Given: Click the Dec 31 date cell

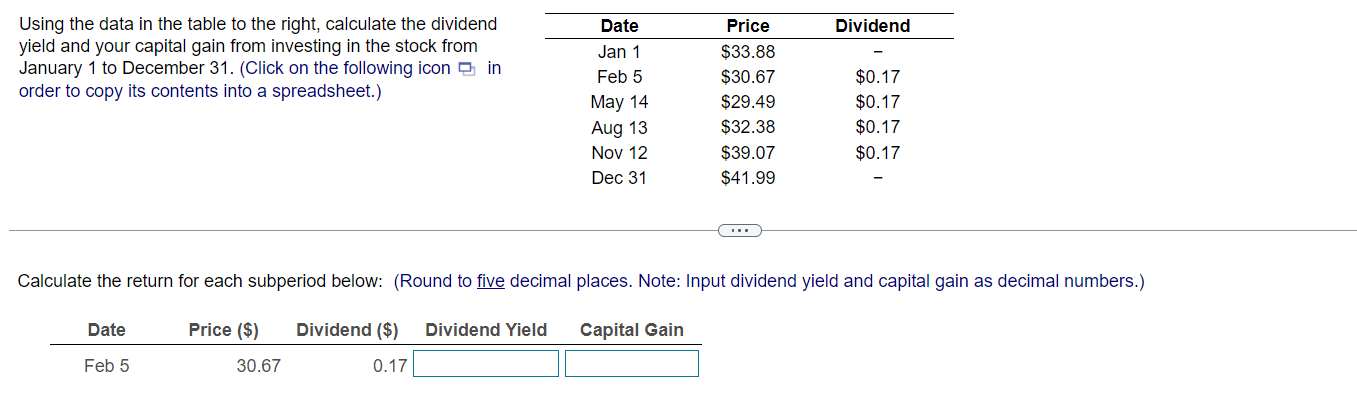Looking at the screenshot, I should pos(619,178).
